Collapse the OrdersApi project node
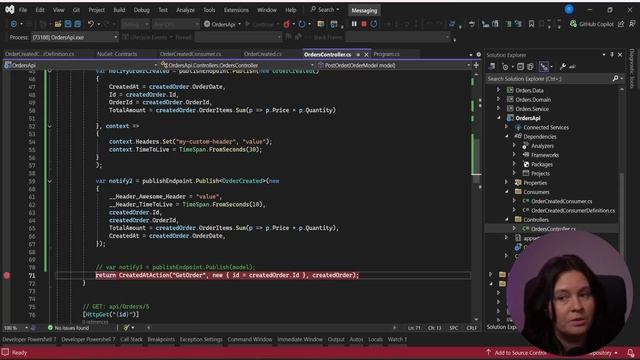The image size is (640, 360). tap(498, 118)
